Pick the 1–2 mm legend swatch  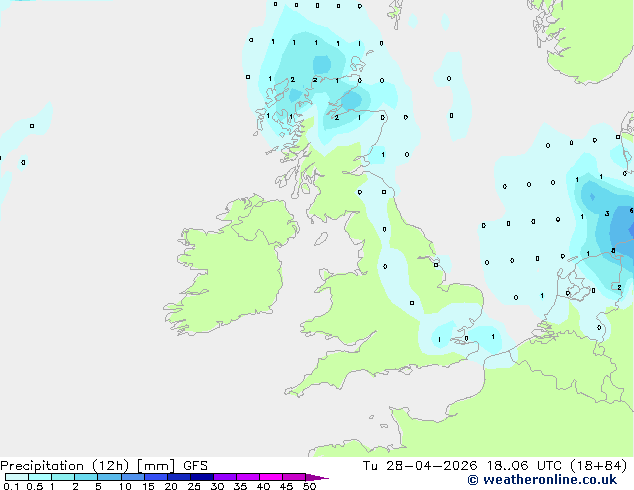pos(63,477)
